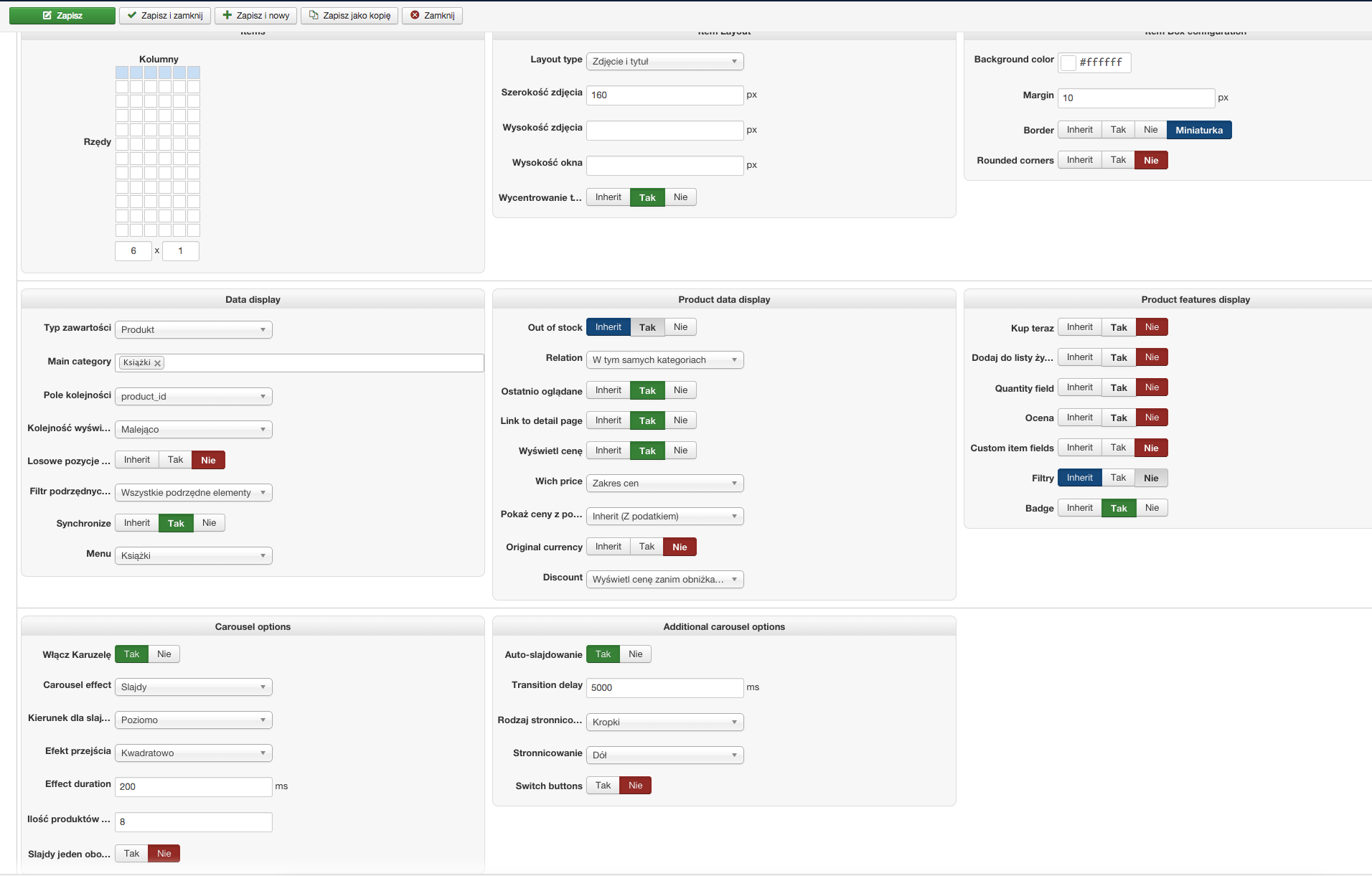Viewport: 1372px width, 876px height.
Task: Open the Relation dropdown
Action: point(665,360)
